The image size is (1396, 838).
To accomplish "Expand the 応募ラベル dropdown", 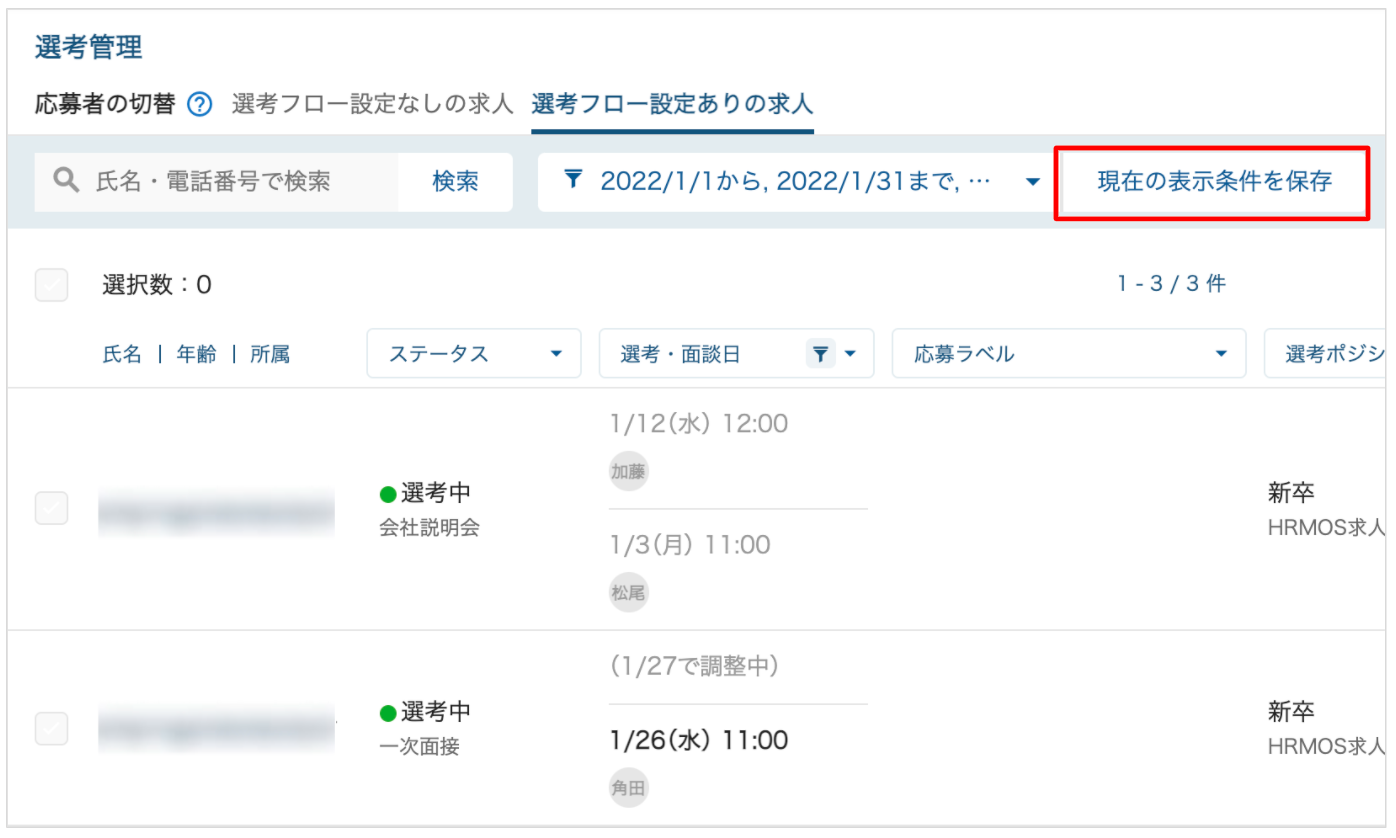I will (1069, 354).
